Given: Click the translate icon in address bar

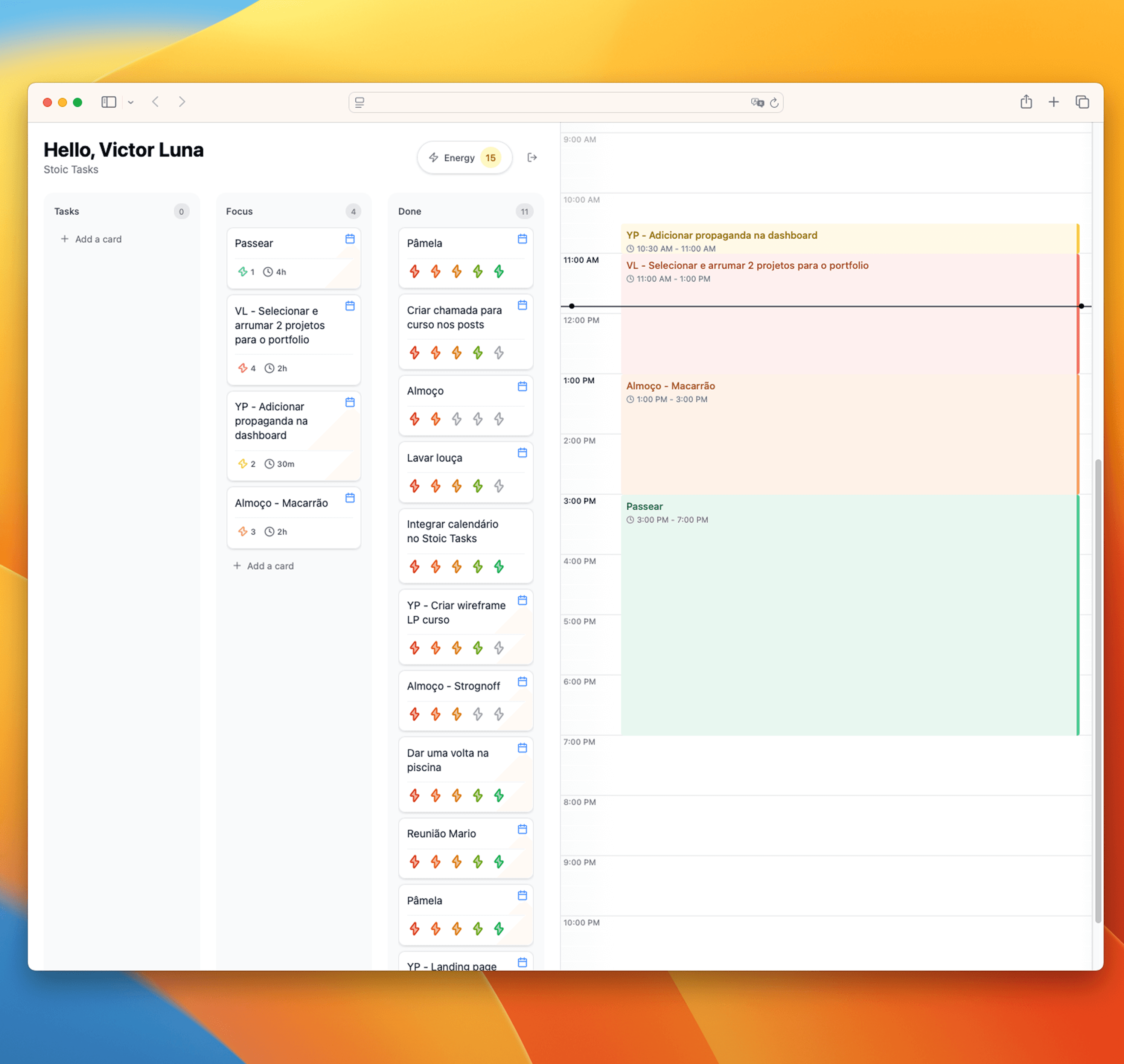Looking at the screenshot, I should click(757, 103).
